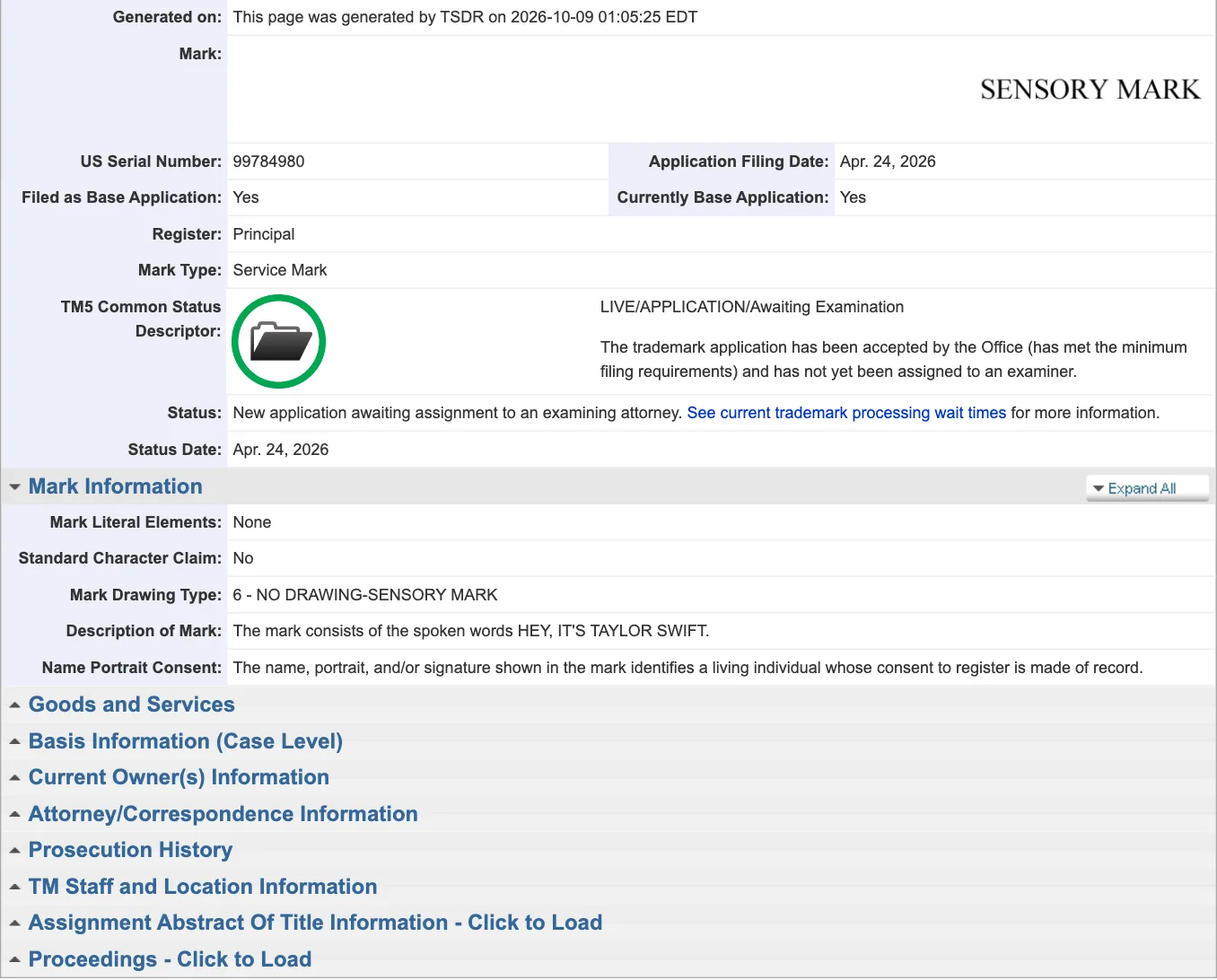Viewport: 1217px width, 980px height.
Task: Collapse the Mark Information section
Action: click(115, 486)
